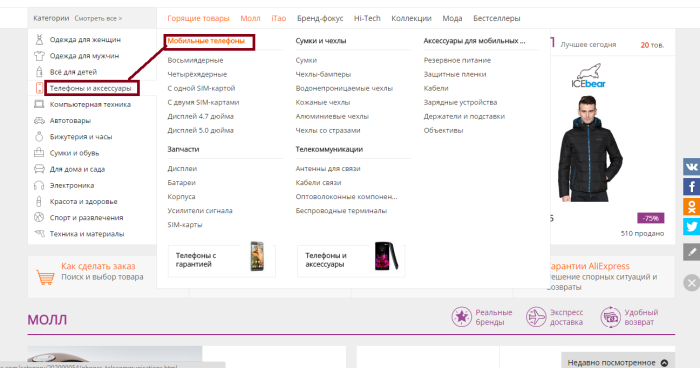Screen dimensions: 700x368
Task: Open iTao tab
Action: point(279,18)
